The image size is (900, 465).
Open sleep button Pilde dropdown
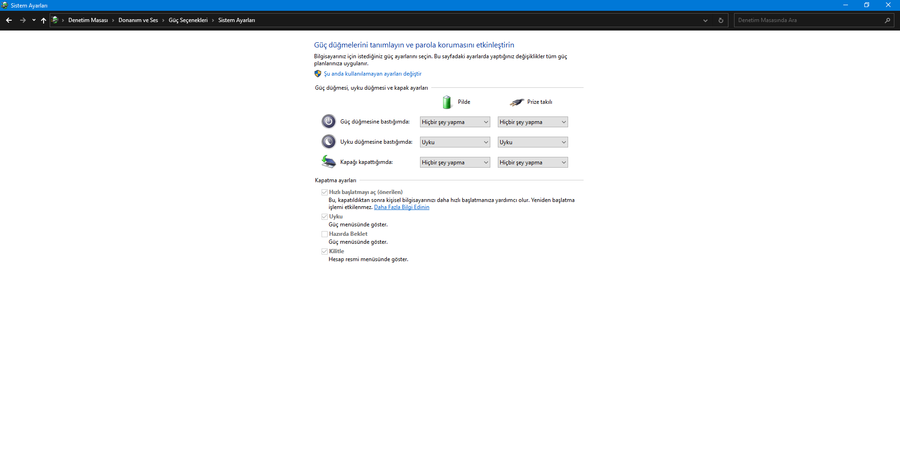pyautogui.click(x=455, y=142)
